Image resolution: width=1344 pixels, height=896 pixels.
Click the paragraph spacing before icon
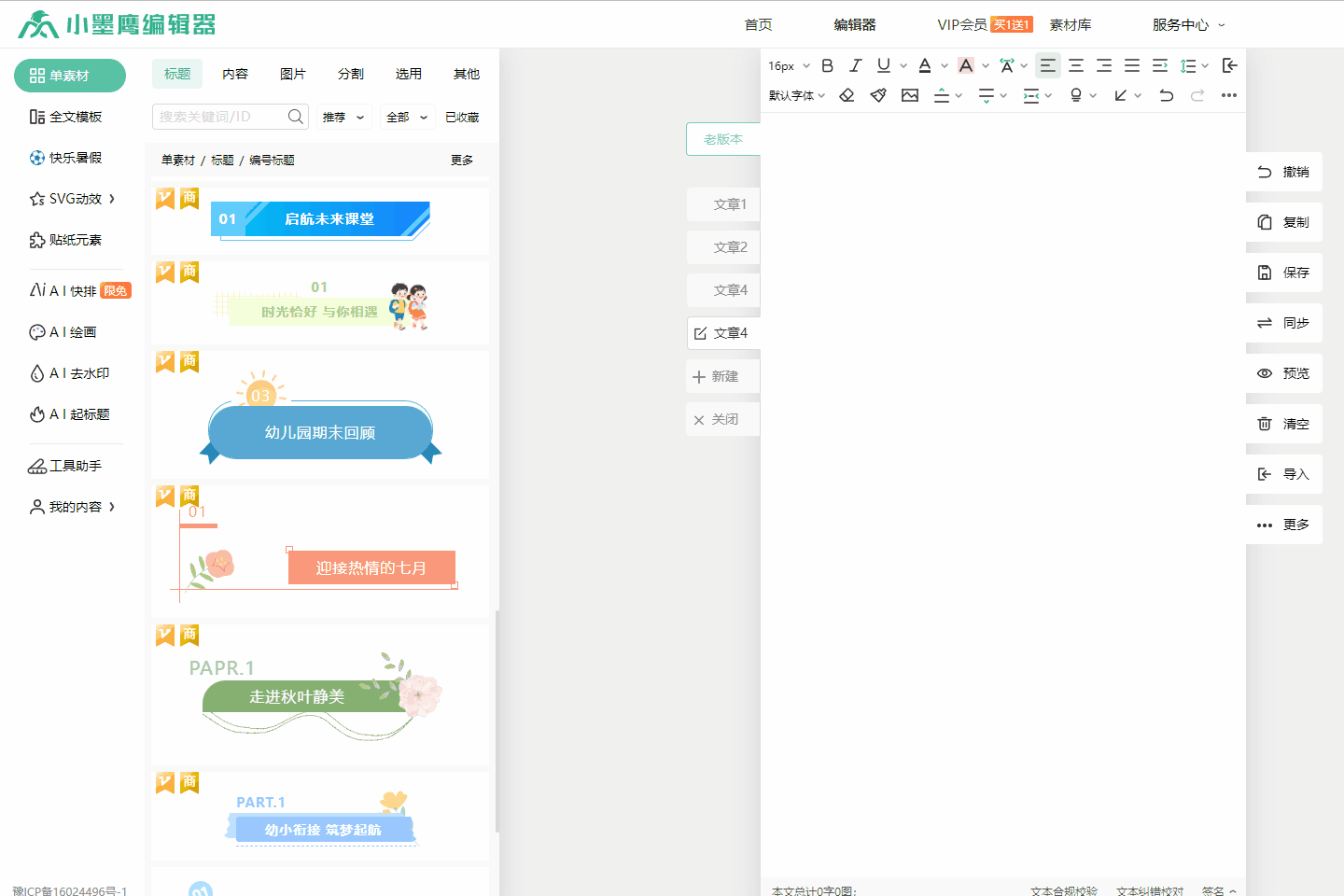coord(942,95)
